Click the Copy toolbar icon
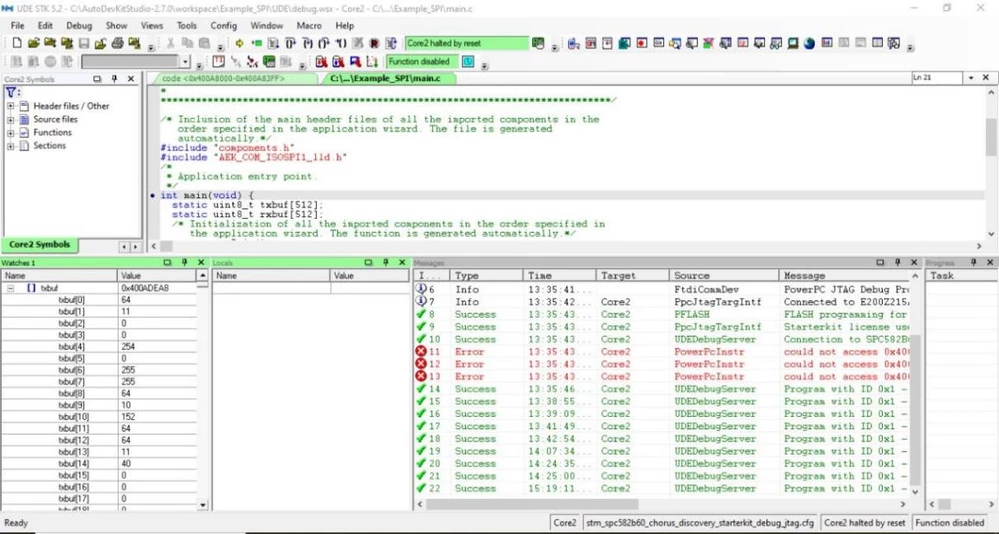Screen dimensions: 999x534 [187, 43]
